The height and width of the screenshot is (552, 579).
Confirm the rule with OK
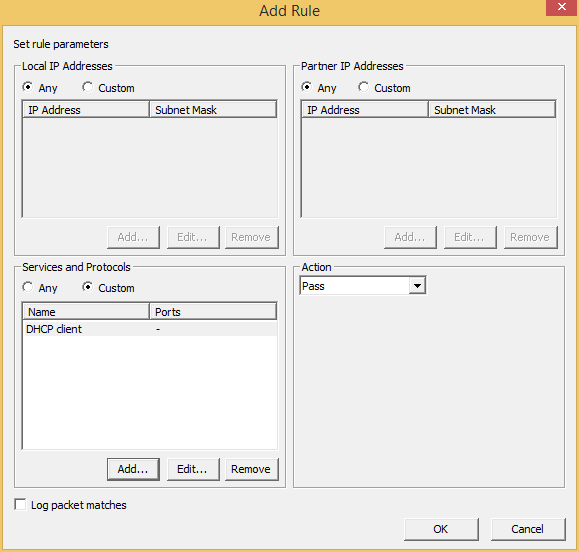pos(441,529)
